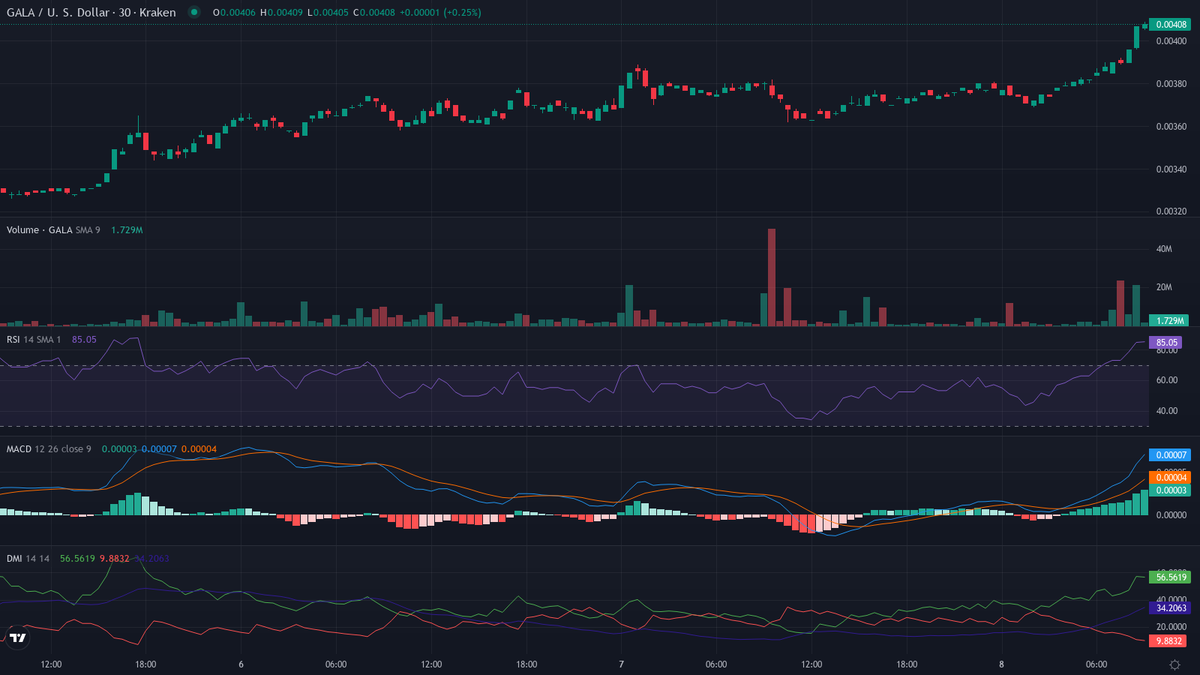Image resolution: width=1200 pixels, height=675 pixels.
Task: Click the green 56.5619 DMI axis tag
Action: point(1170,577)
